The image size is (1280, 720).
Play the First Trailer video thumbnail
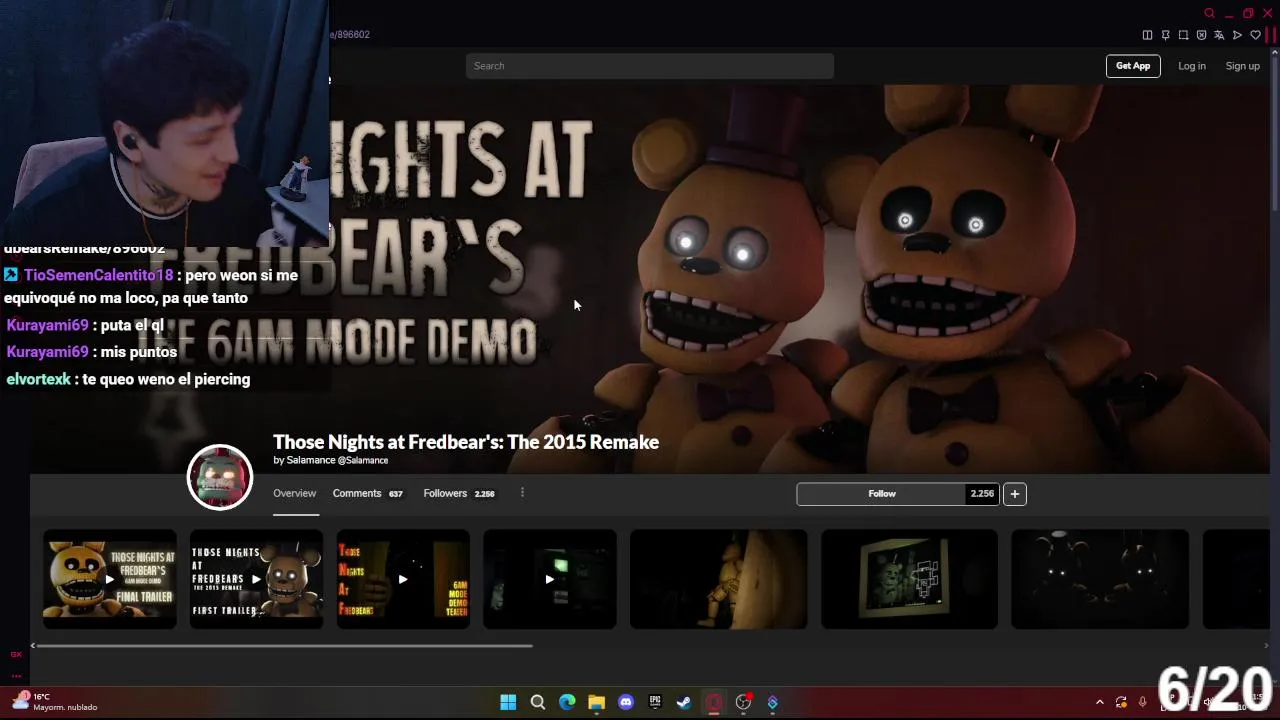coord(256,579)
